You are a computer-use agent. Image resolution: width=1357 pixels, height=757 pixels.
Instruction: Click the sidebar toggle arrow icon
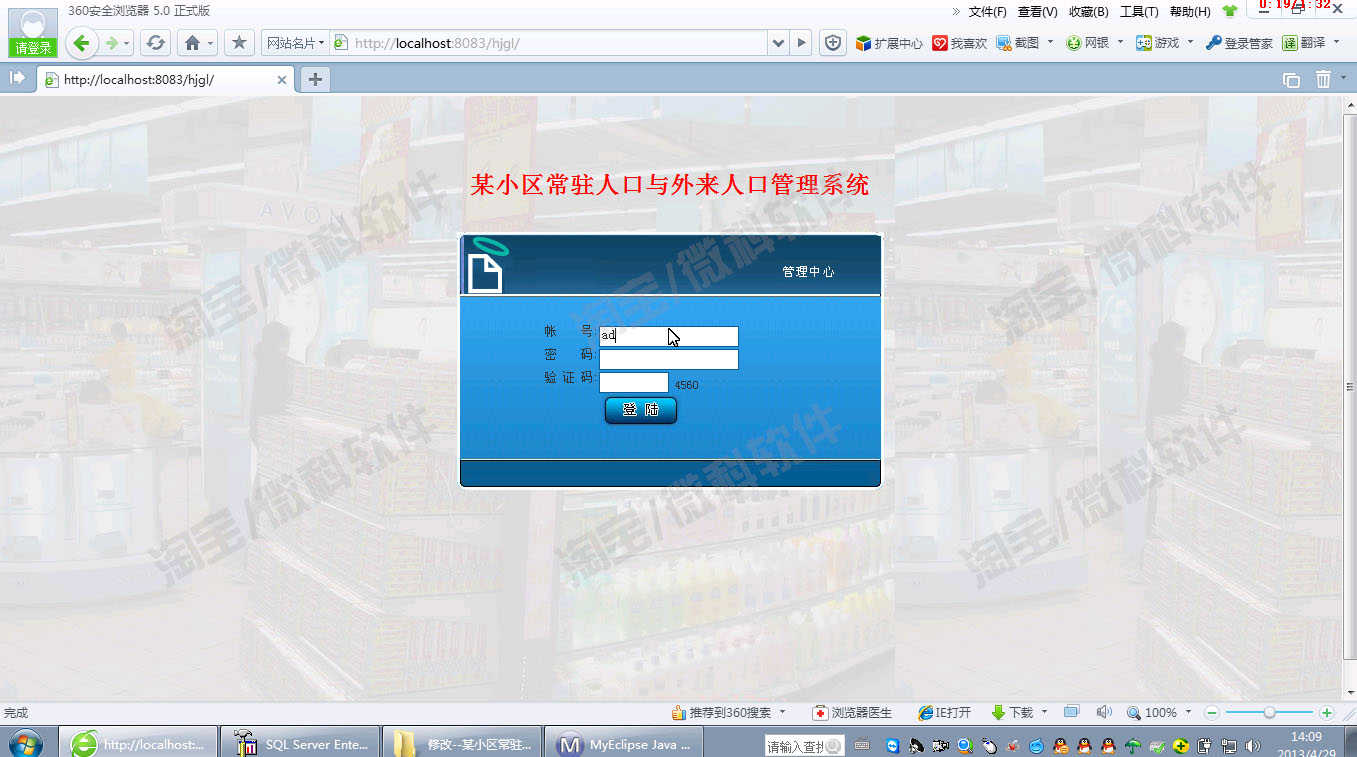tap(17, 78)
